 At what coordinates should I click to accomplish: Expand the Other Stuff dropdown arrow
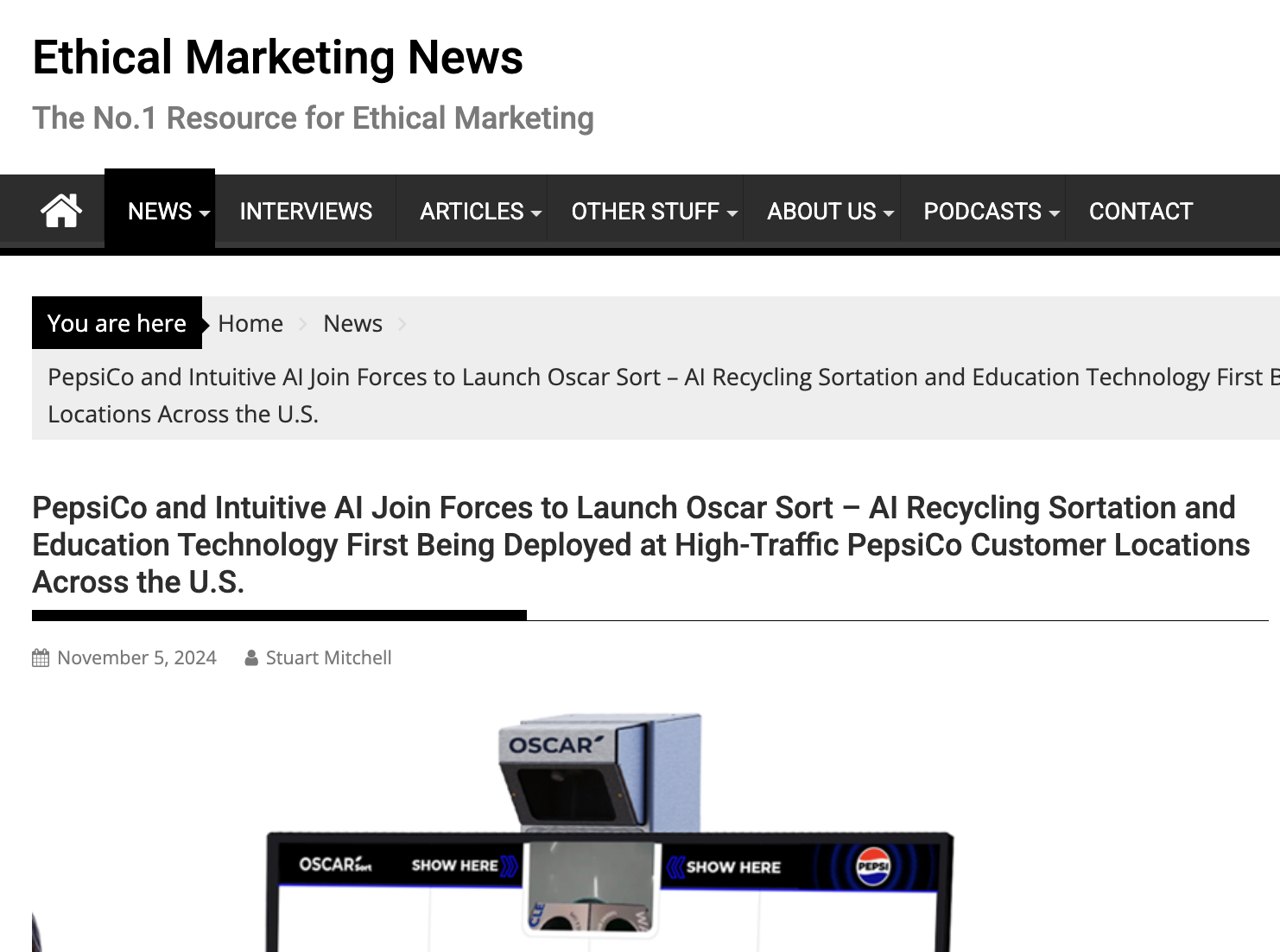(732, 213)
